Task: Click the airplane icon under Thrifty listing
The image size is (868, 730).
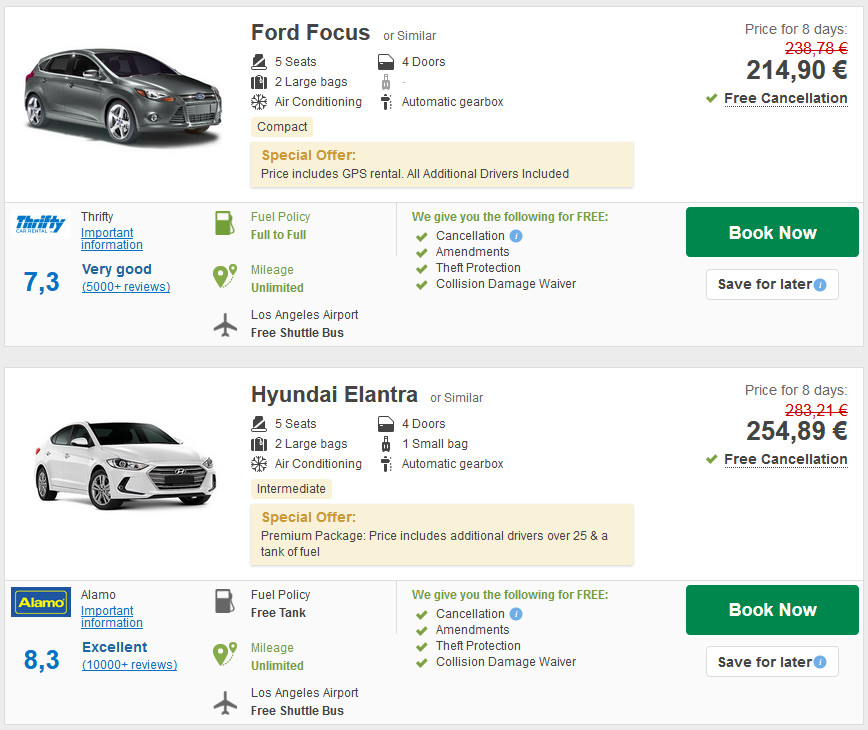Action: pyautogui.click(x=225, y=325)
